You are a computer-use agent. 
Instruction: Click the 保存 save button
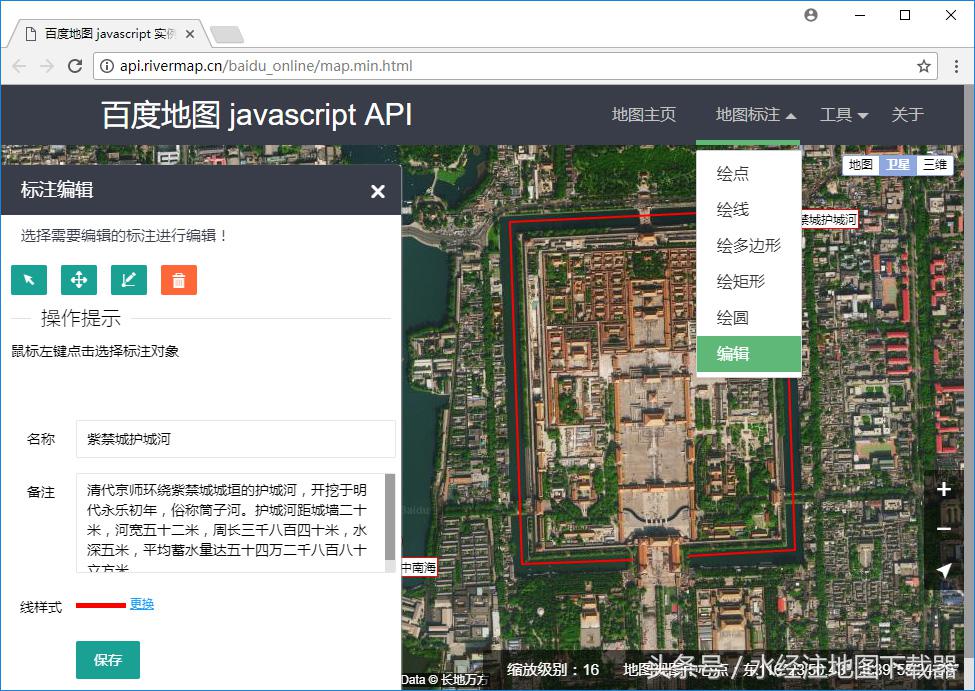coord(107,660)
